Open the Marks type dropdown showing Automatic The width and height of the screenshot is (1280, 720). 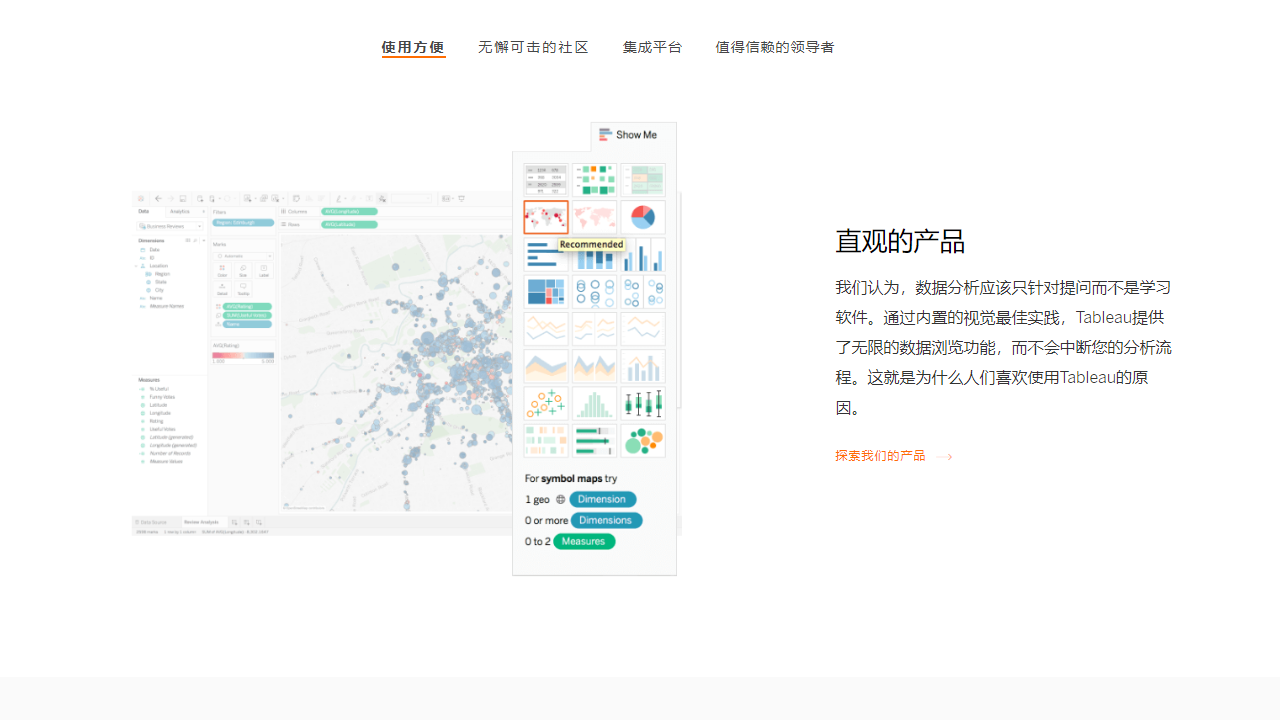243,256
